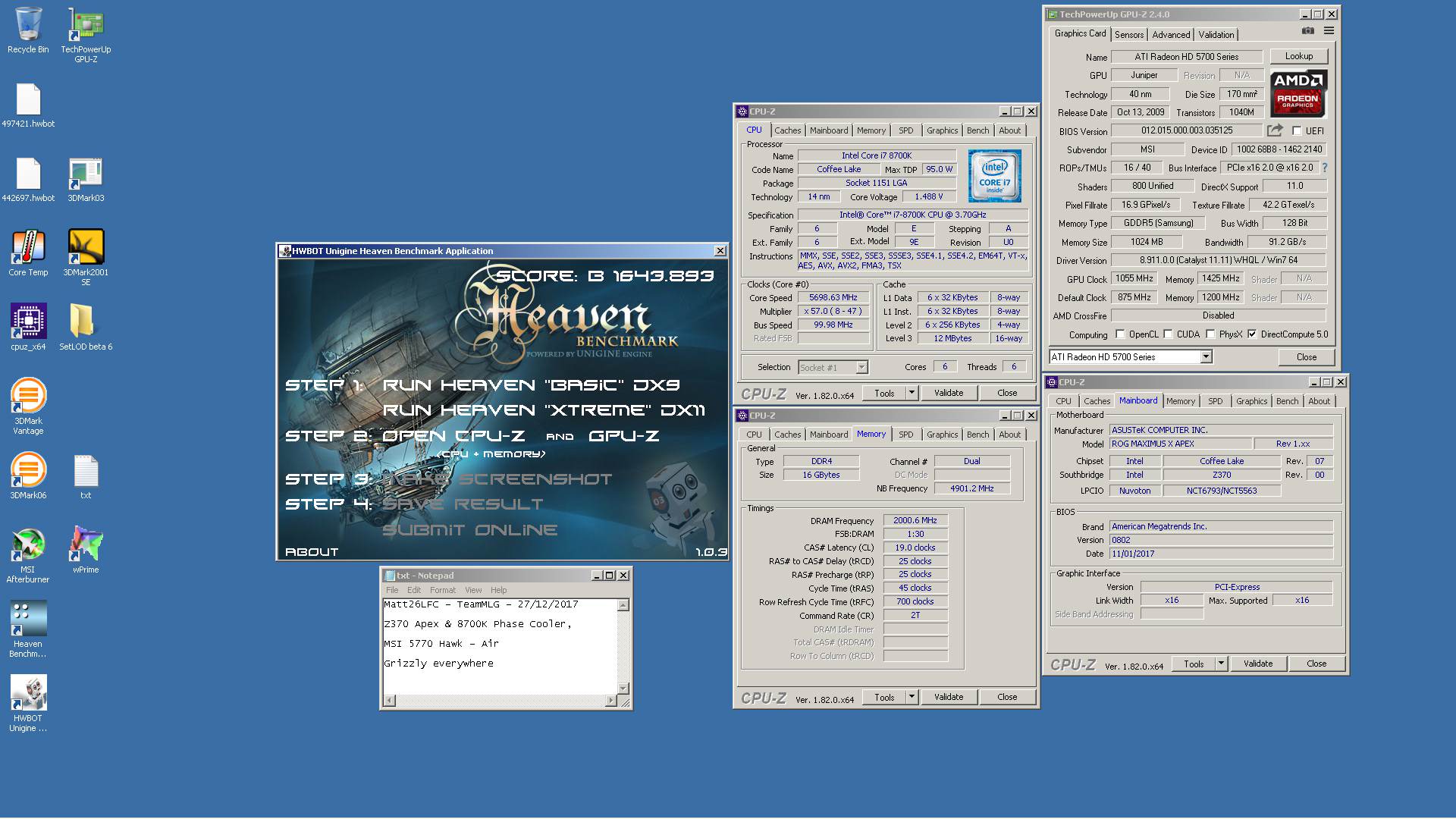The width and height of the screenshot is (1456, 819).
Task: Toggle the UEFI checkbox in GPU-Z
Action: 1296,130
